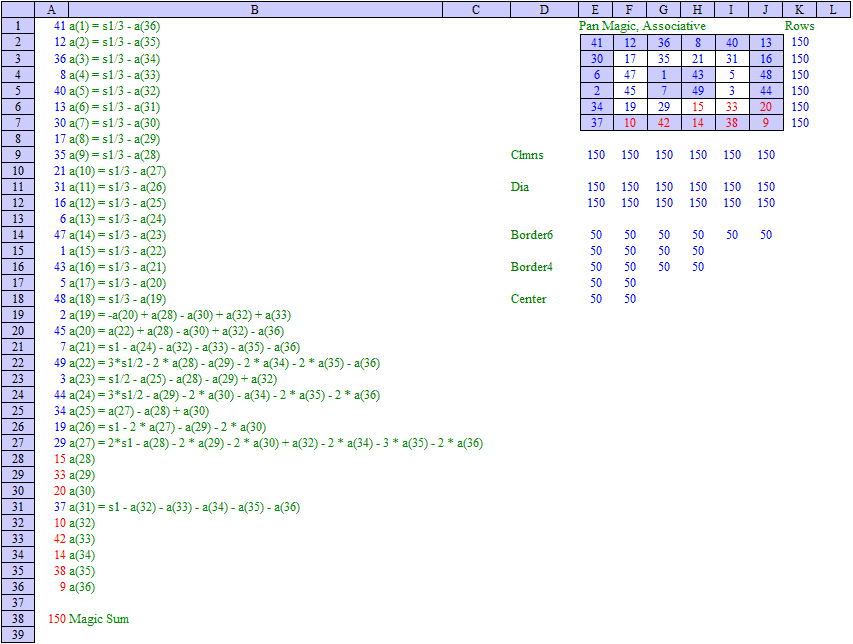Image resolution: width=853 pixels, height=644 pixels.
Task: Click the 'a(33)' label in row 33
Action: (82, 539)
